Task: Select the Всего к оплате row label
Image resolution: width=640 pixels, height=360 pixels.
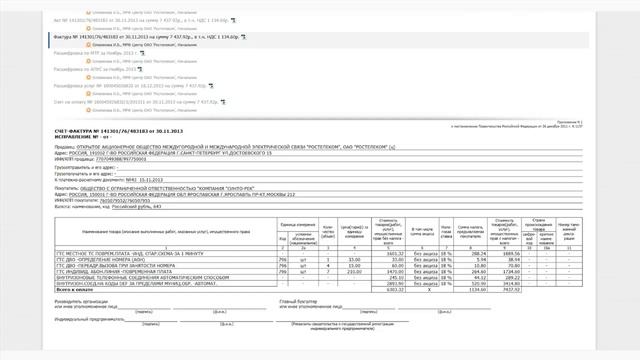Action: [74, 289]
